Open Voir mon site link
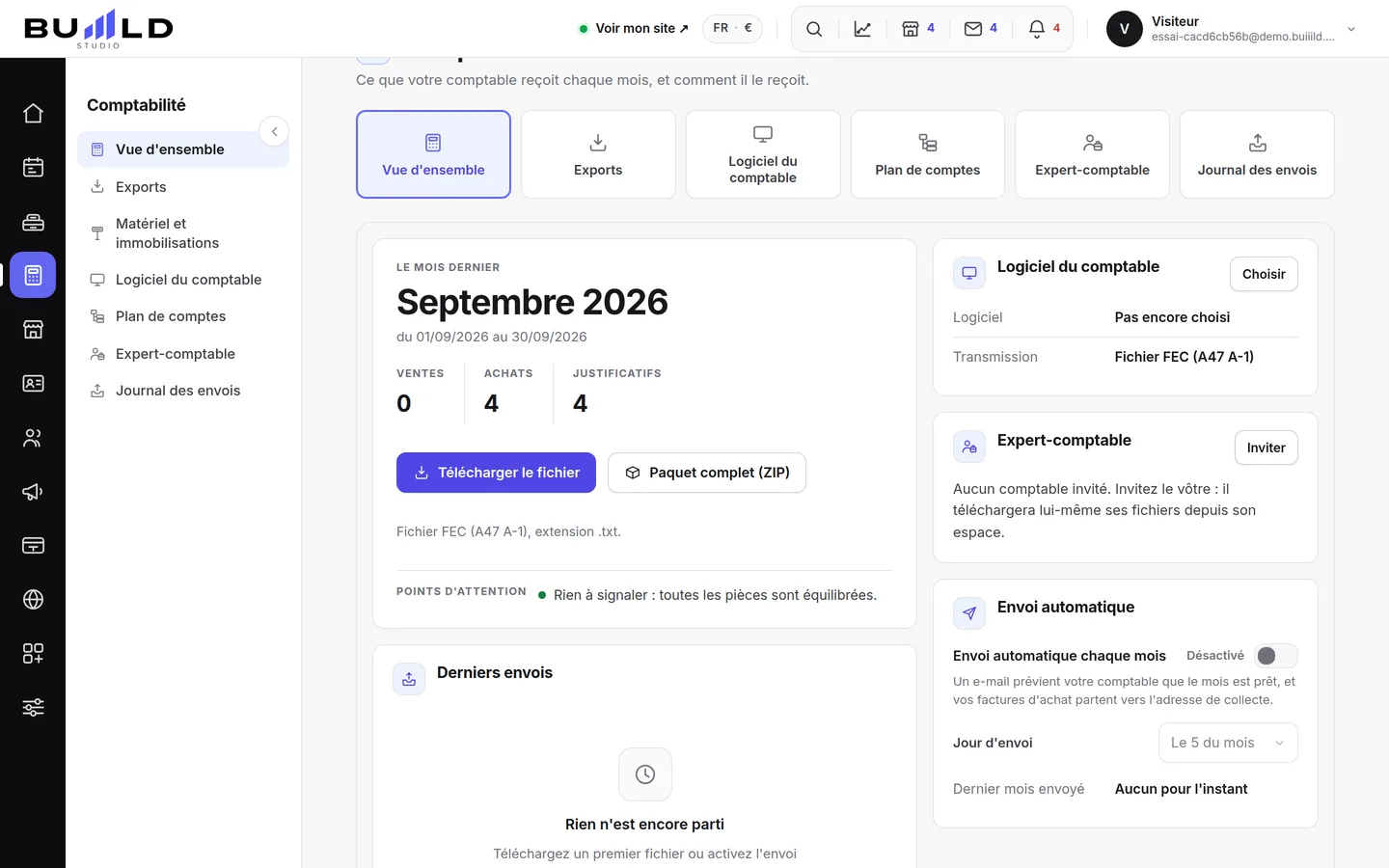The height and width of the screenshot is (868, 1389). click(x=634, y=28)
